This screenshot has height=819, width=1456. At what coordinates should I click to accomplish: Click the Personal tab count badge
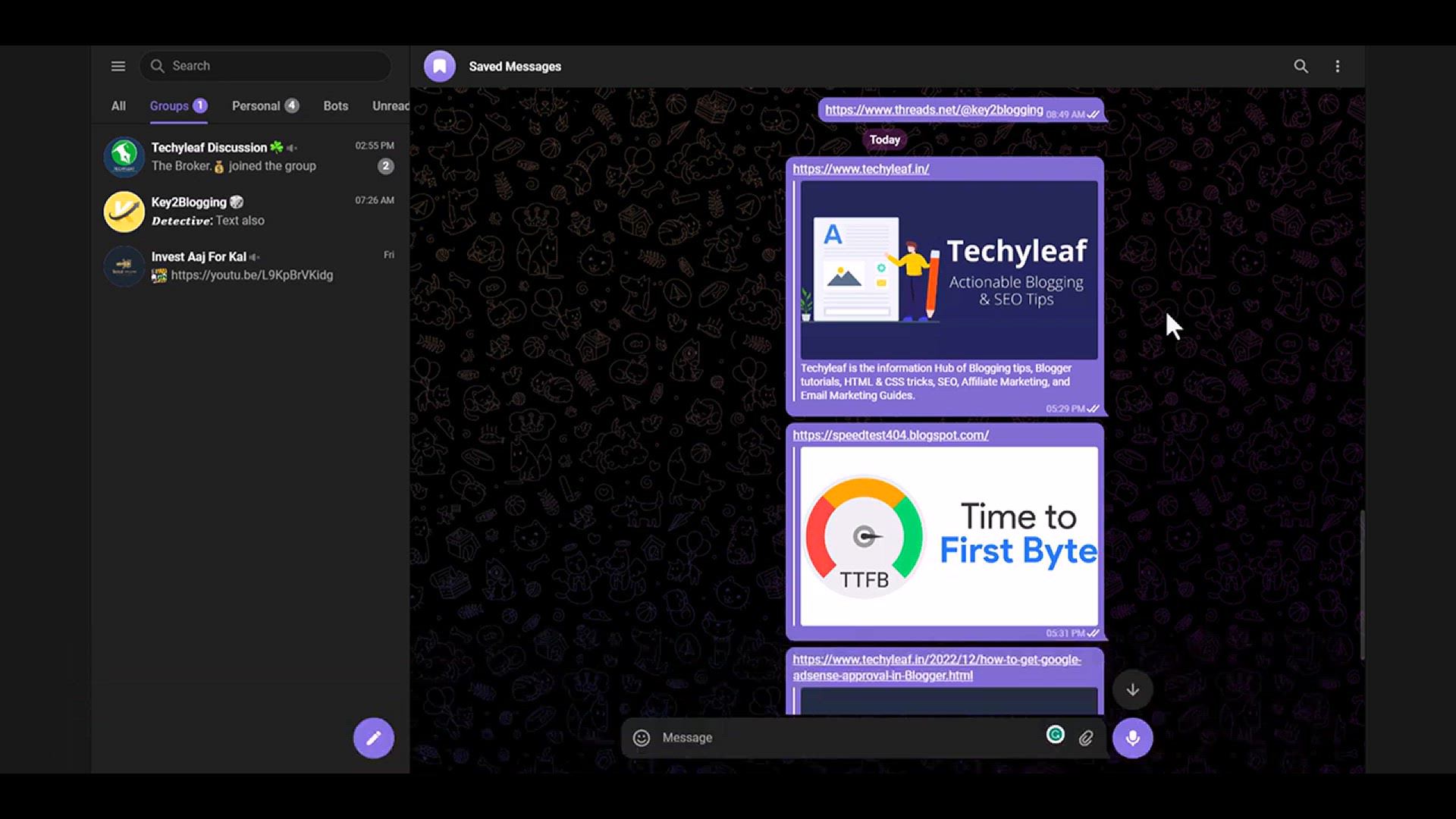click(291, 105)
